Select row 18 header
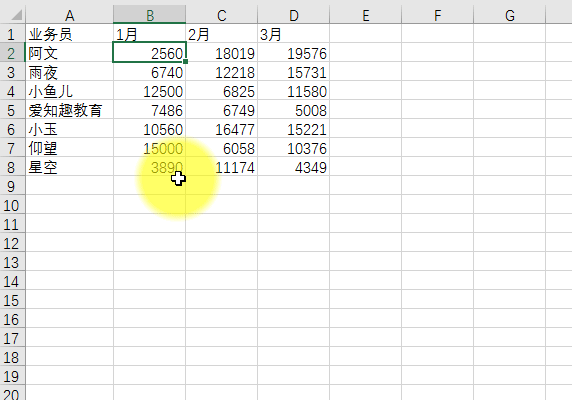This screenshot has width=572, height=400. pyautogui.click(x=12, y=358)
